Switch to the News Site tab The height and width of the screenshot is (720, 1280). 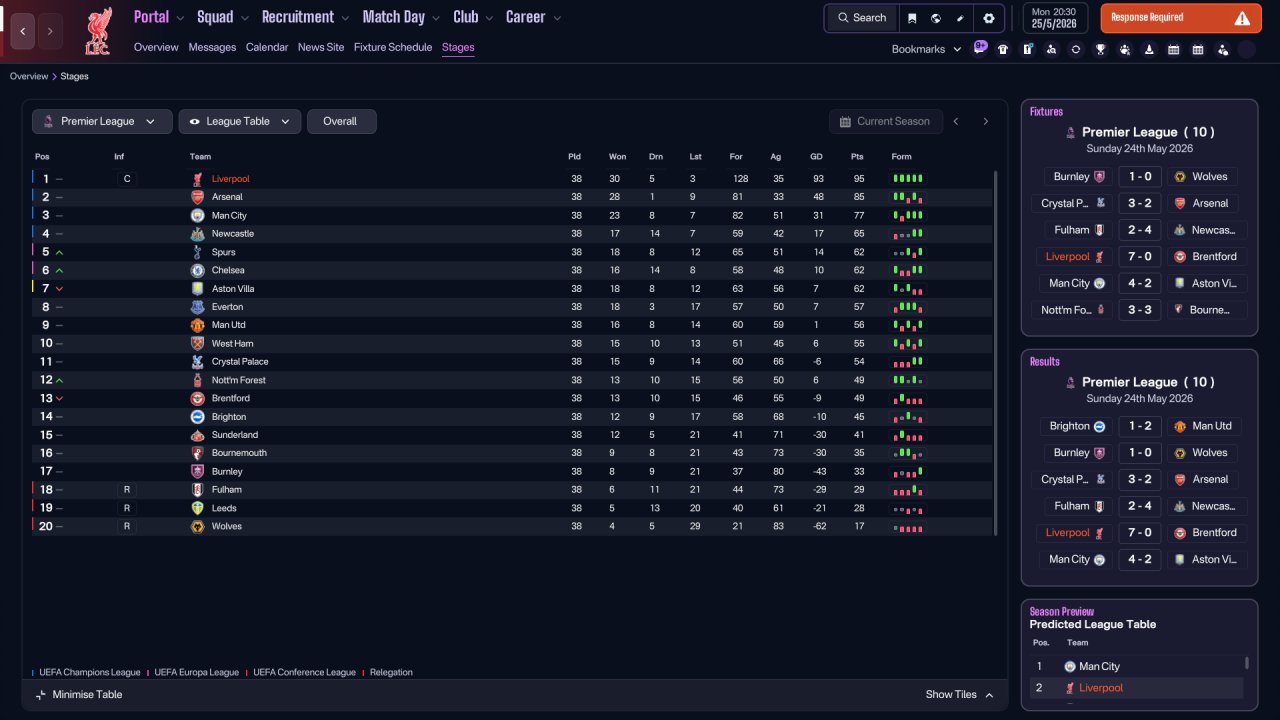point(321,47)
